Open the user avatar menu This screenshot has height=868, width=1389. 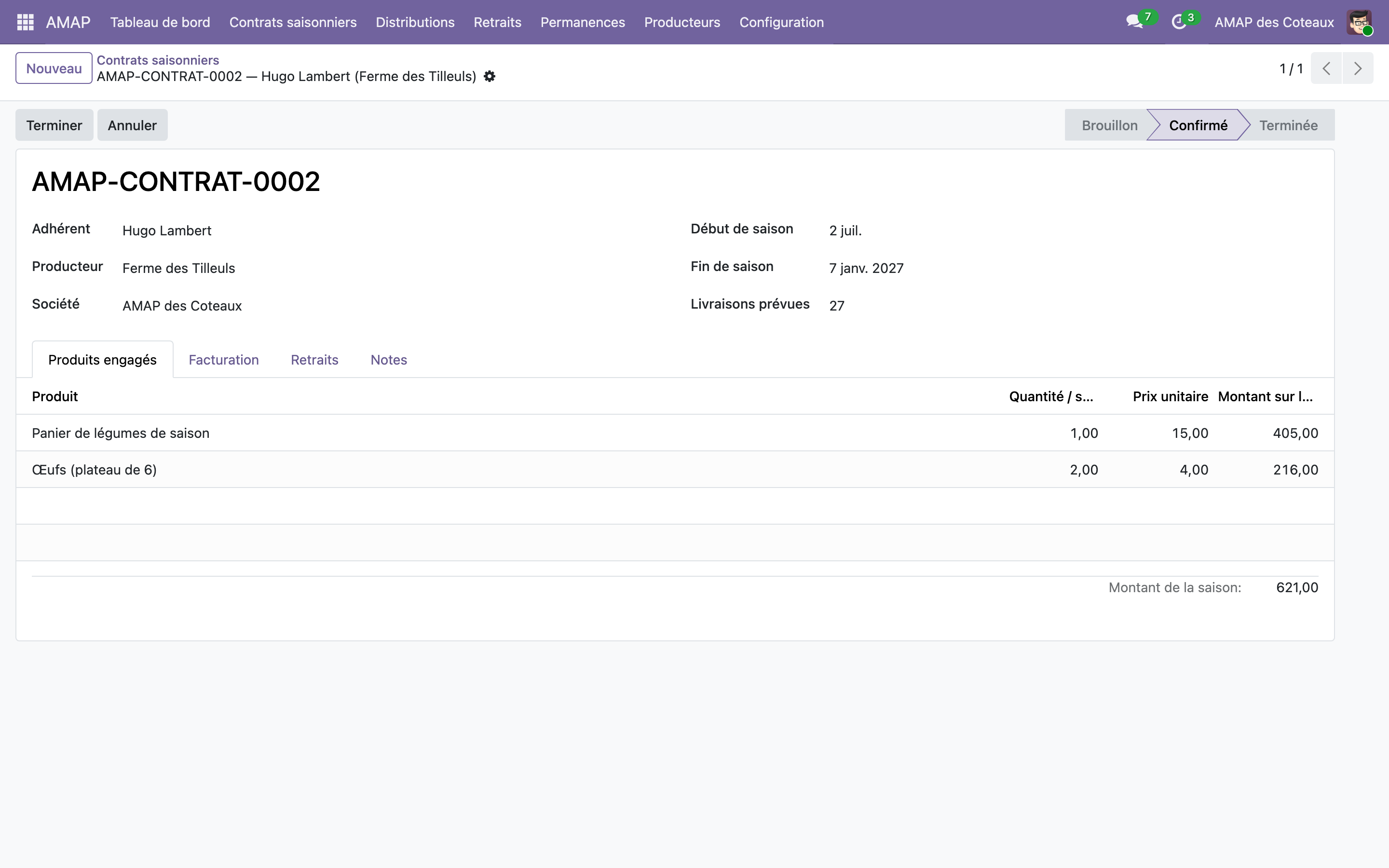click(1359, 22)
